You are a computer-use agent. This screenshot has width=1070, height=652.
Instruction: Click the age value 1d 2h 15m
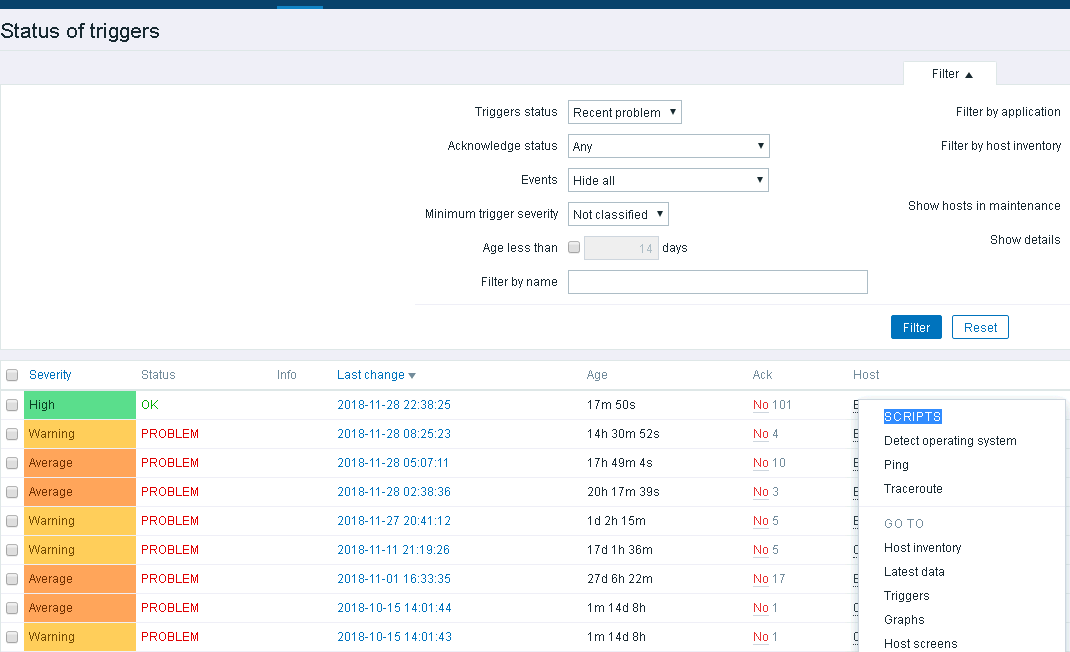616,521
